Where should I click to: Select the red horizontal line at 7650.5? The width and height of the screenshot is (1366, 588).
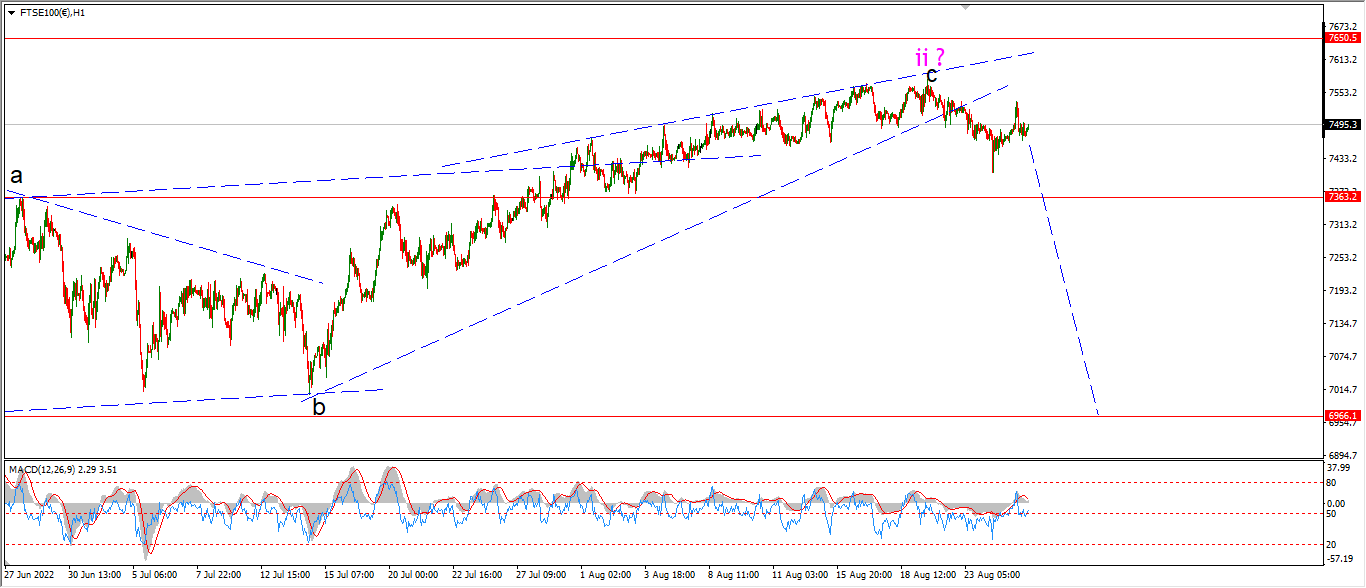click(x=660, y=38)
